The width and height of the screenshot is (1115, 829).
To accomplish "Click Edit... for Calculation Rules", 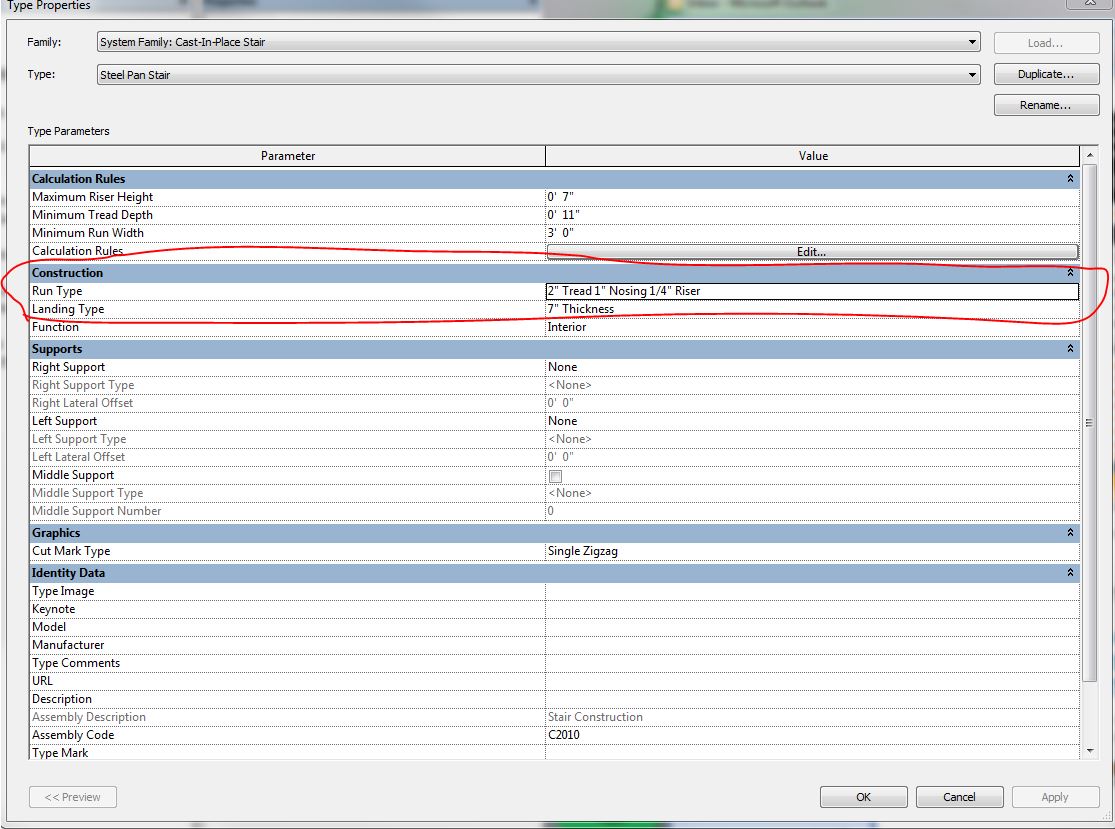I will (812, 252).
